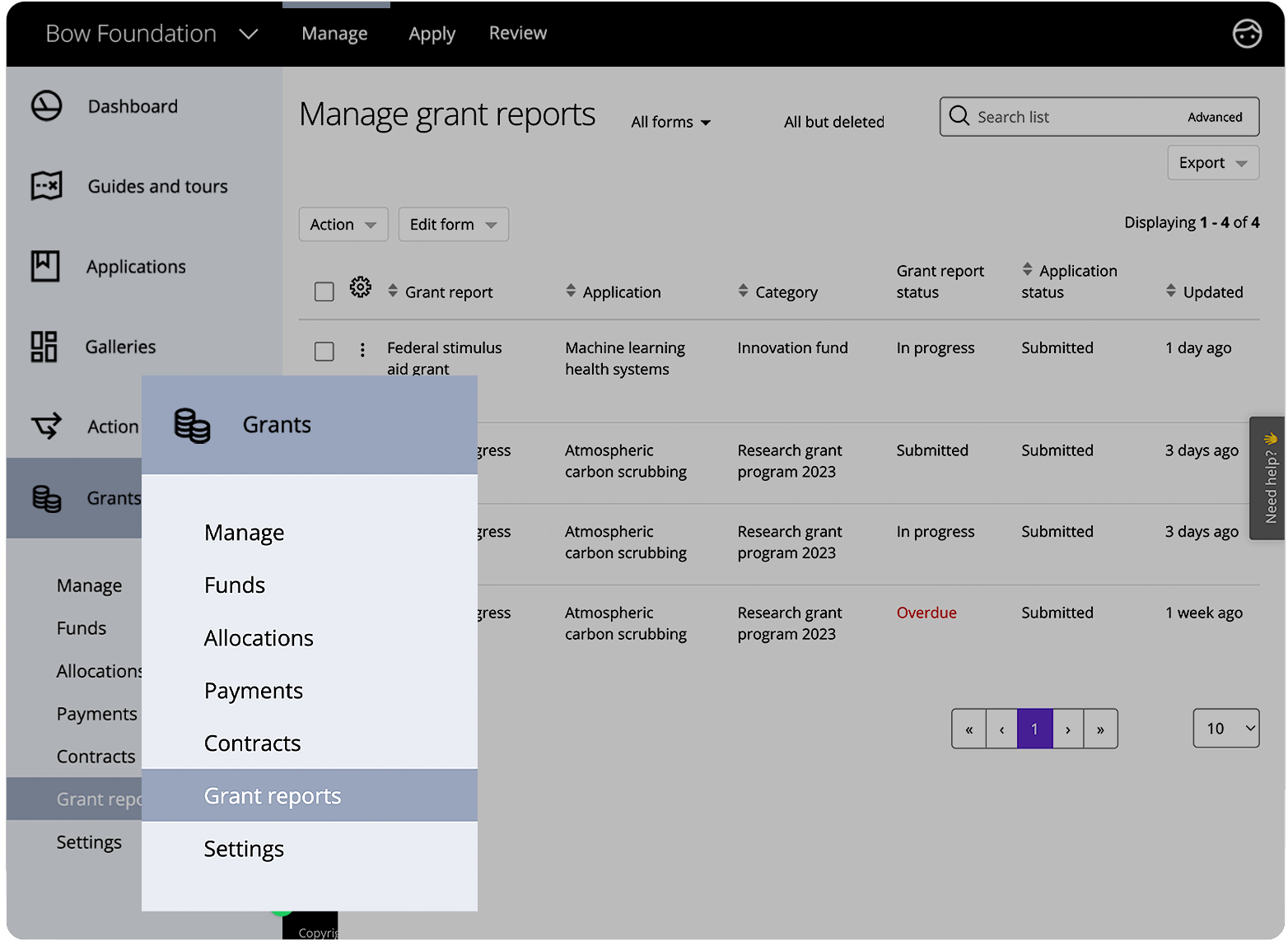The image size is (1288, 946).
Task: Open row options for Federal stimulus grant
Action: pyautogui.click(x=362, y=351)
